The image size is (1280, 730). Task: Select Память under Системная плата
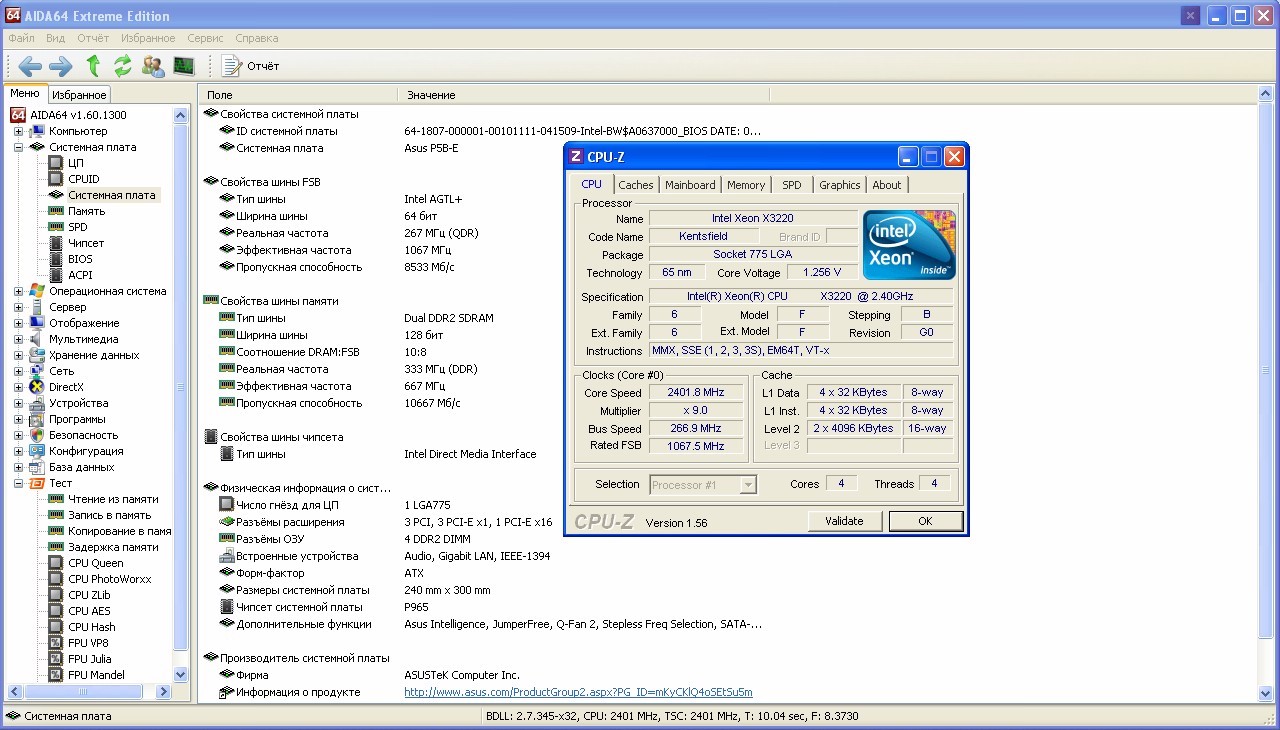coord(86,211)
